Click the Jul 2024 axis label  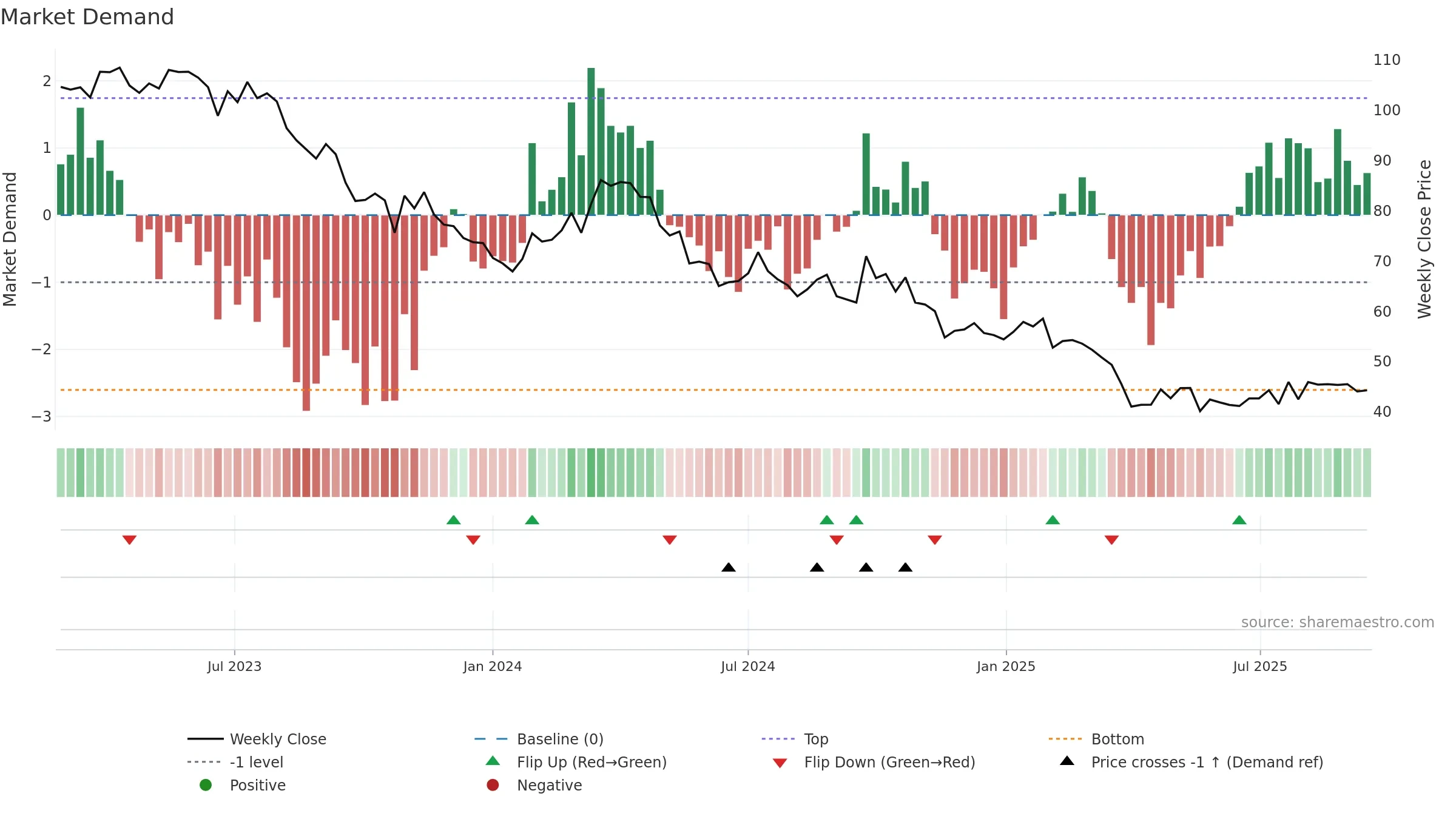(x=748, y=667)
